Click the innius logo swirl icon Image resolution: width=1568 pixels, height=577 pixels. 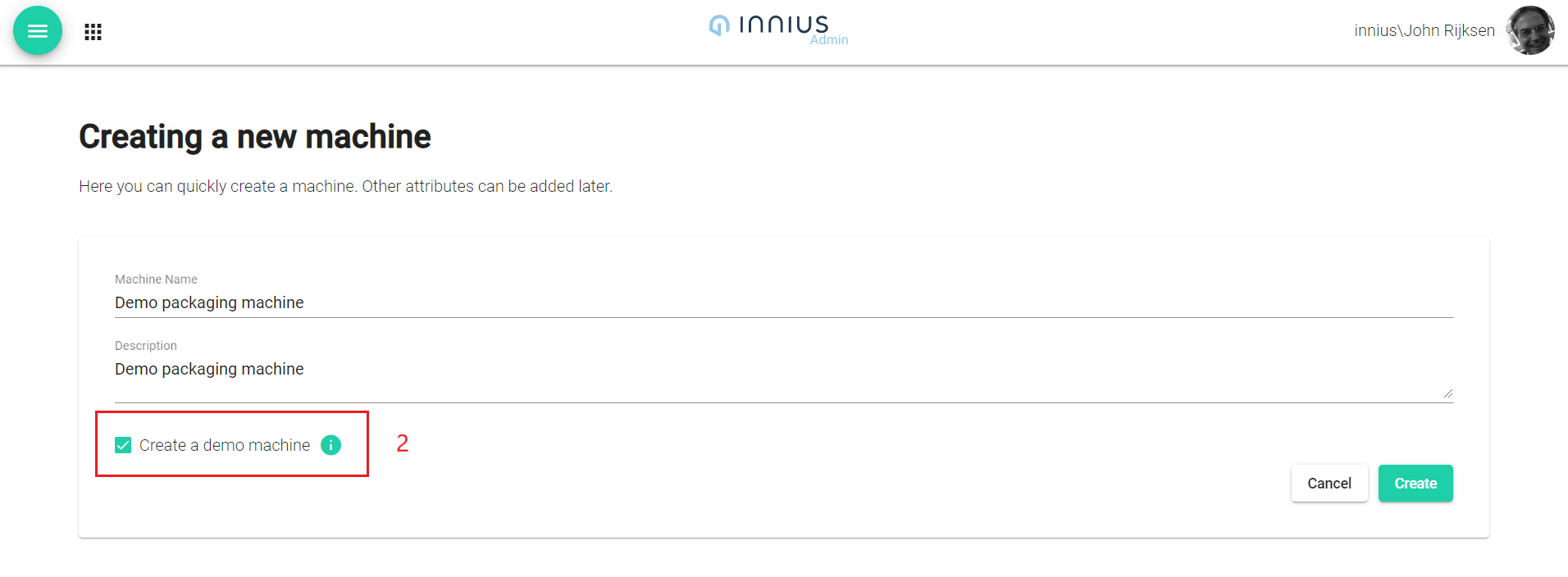[719, 25]
